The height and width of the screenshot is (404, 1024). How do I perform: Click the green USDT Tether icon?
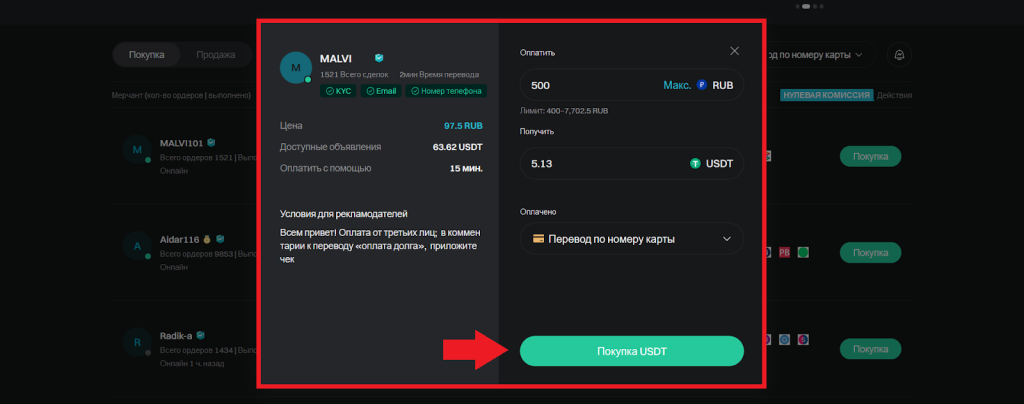(695, 163)
